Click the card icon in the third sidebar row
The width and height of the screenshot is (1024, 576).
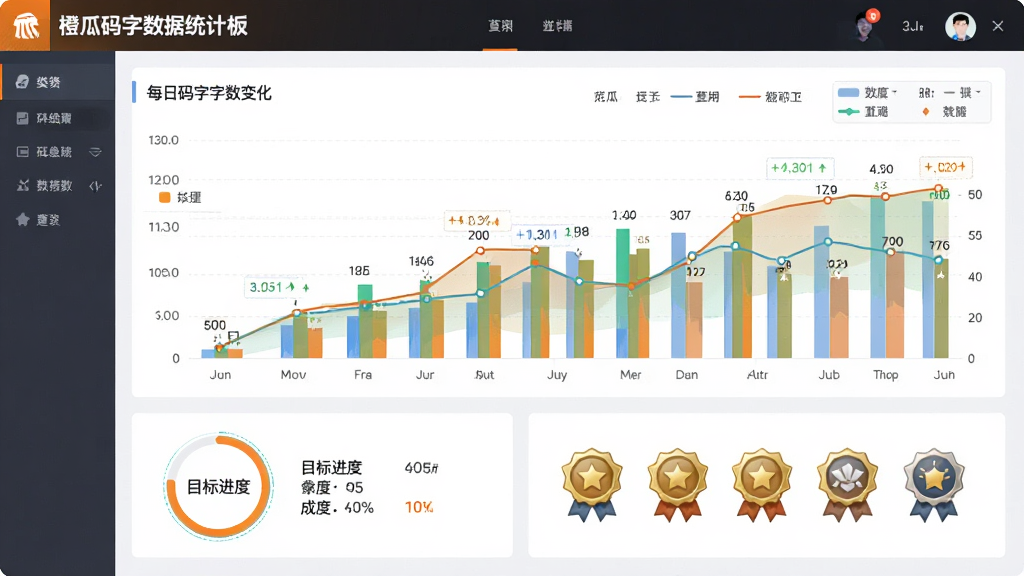22,152
